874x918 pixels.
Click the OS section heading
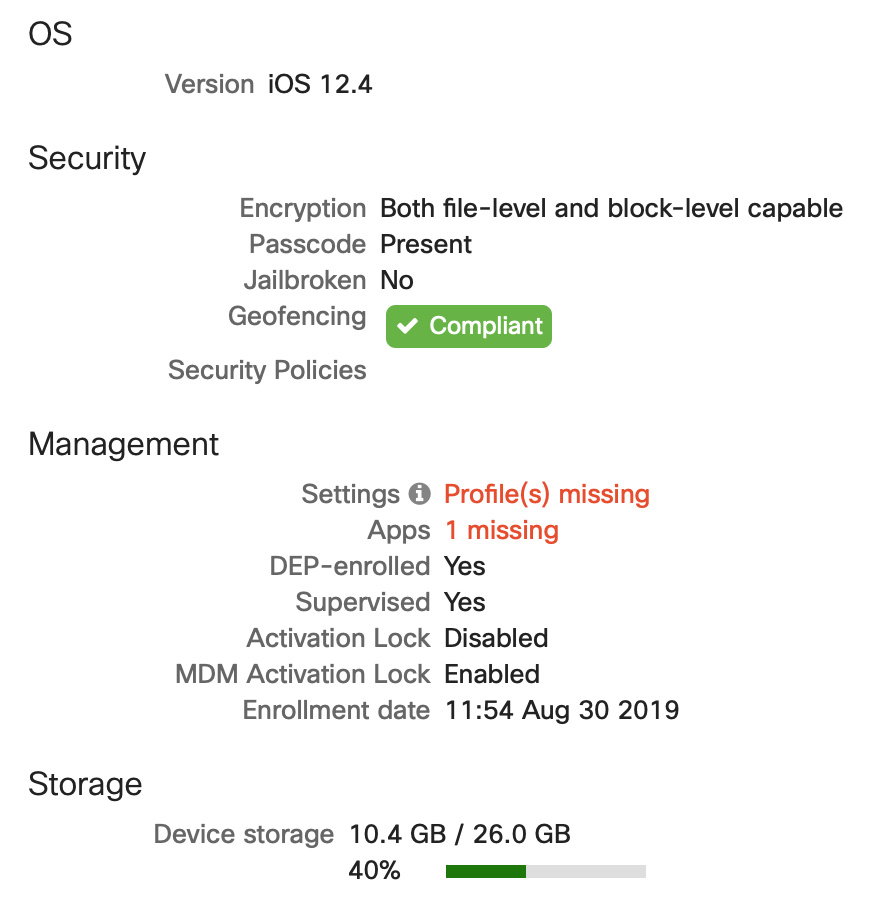(x=50, y=34)
